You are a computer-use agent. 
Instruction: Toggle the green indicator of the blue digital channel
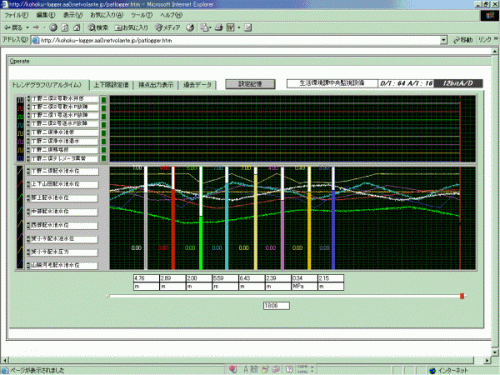point(104,158)
